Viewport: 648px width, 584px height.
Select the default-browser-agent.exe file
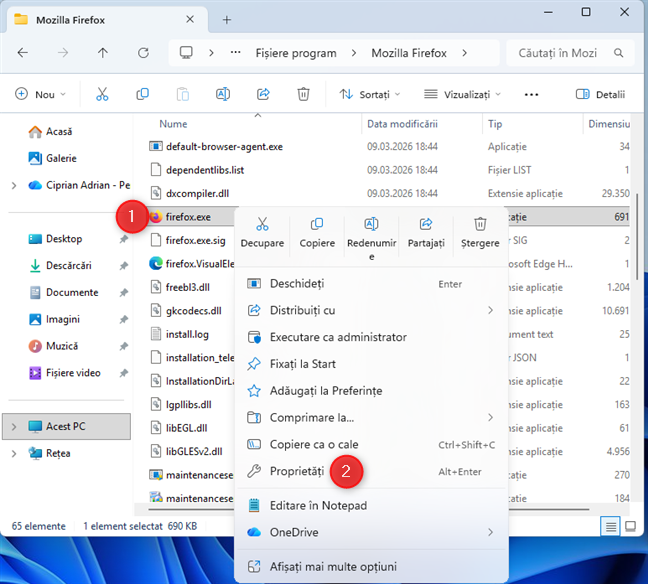point(216,147)
